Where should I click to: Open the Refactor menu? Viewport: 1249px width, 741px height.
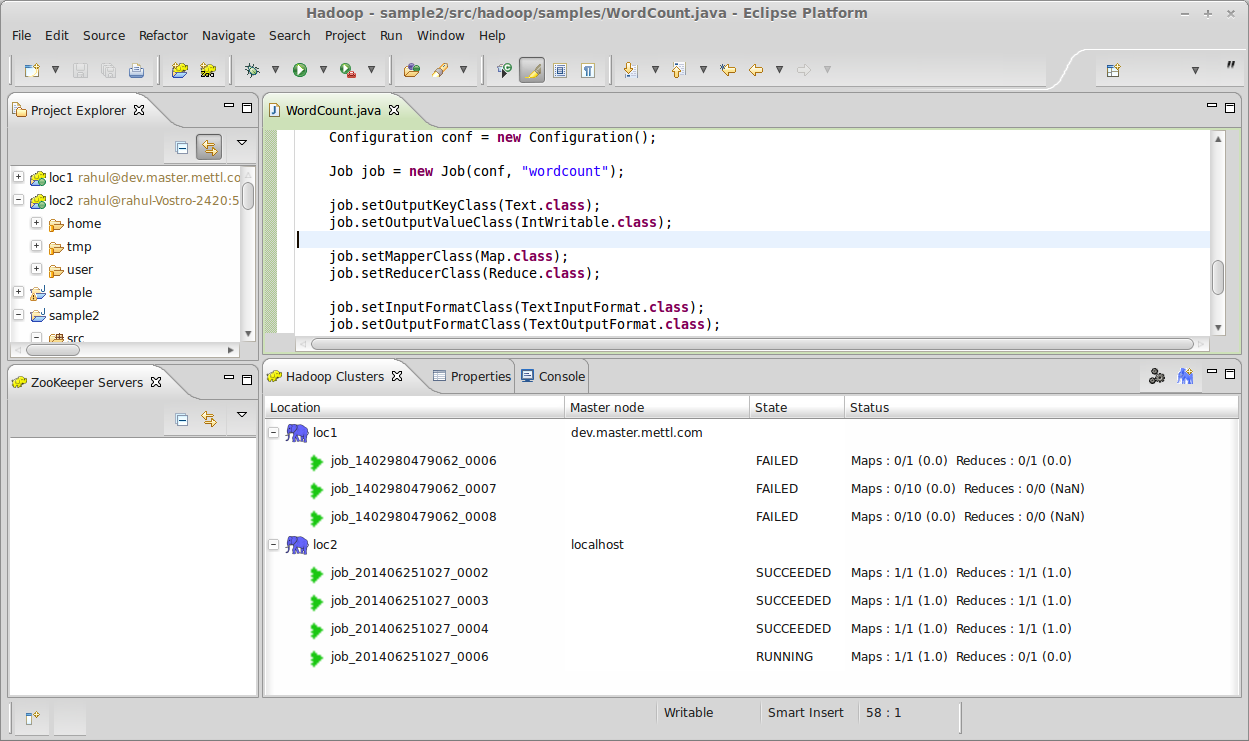163,35
